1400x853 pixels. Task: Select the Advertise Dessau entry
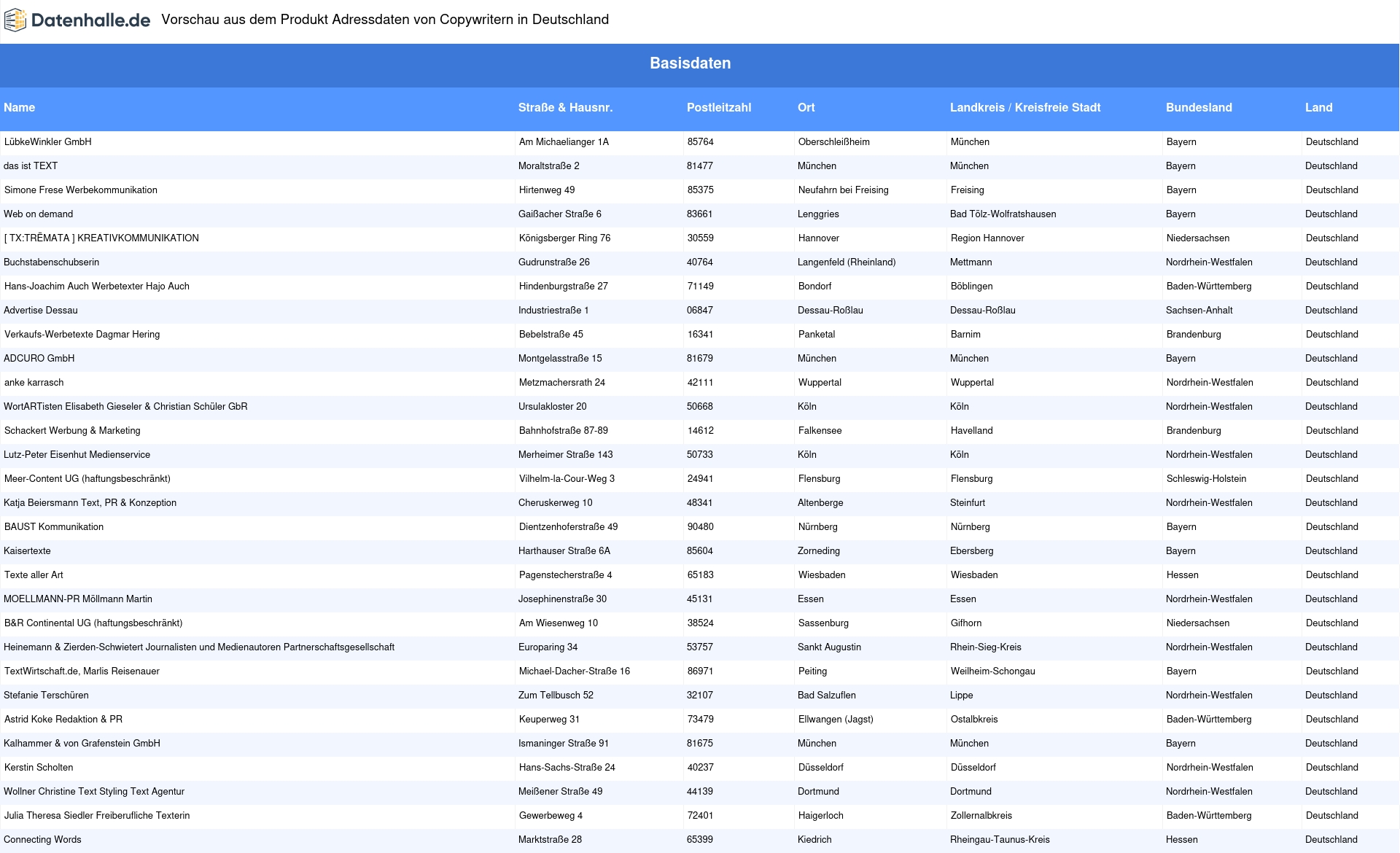point(41,311)
